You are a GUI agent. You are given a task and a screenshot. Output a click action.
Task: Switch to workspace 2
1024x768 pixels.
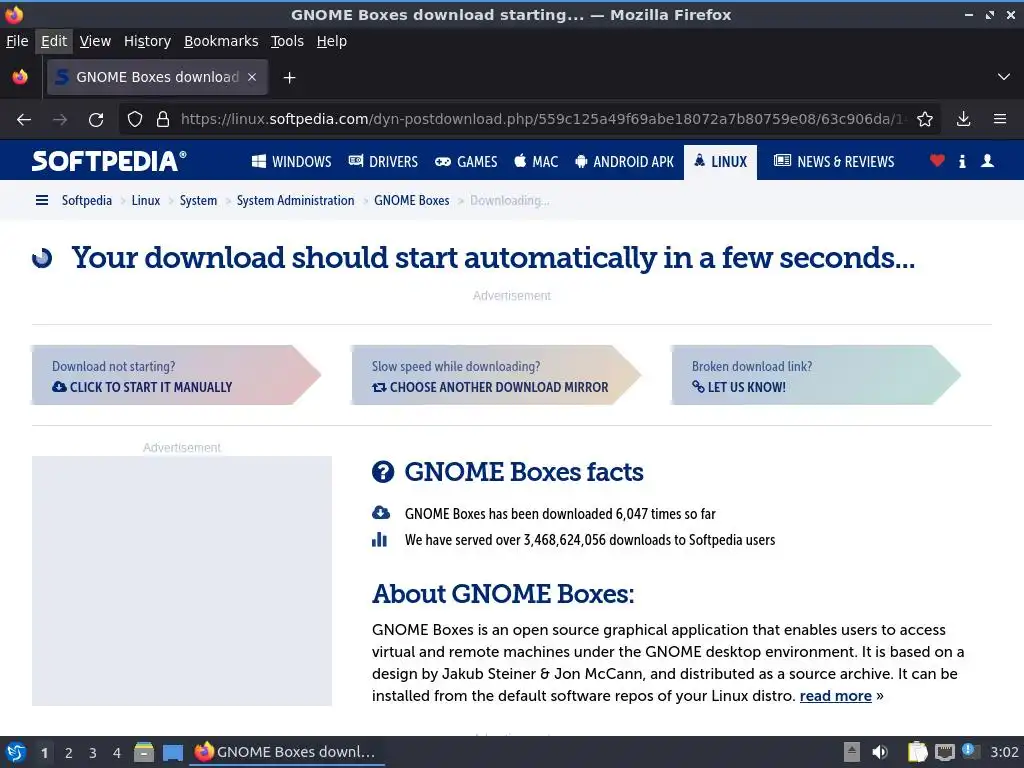69,753
